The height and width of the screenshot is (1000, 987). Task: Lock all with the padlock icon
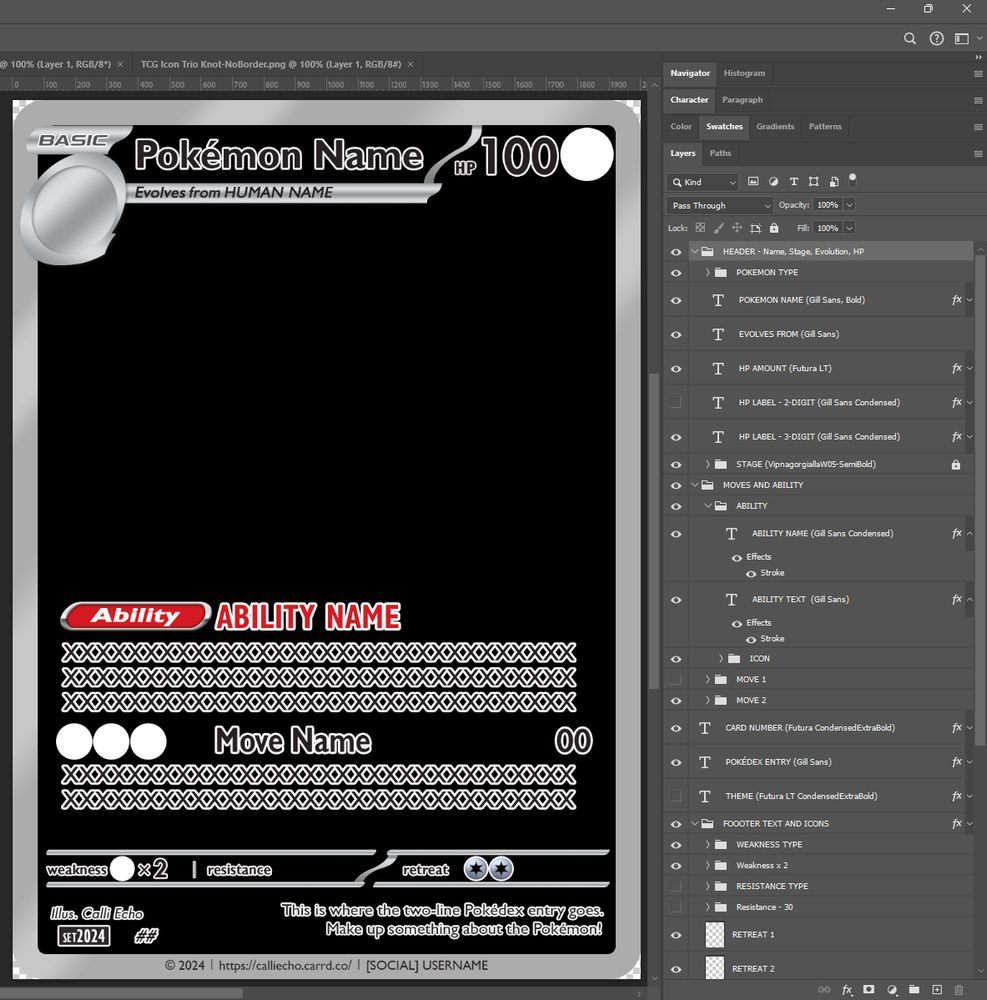pyautogui.click(x=774, y=228)
